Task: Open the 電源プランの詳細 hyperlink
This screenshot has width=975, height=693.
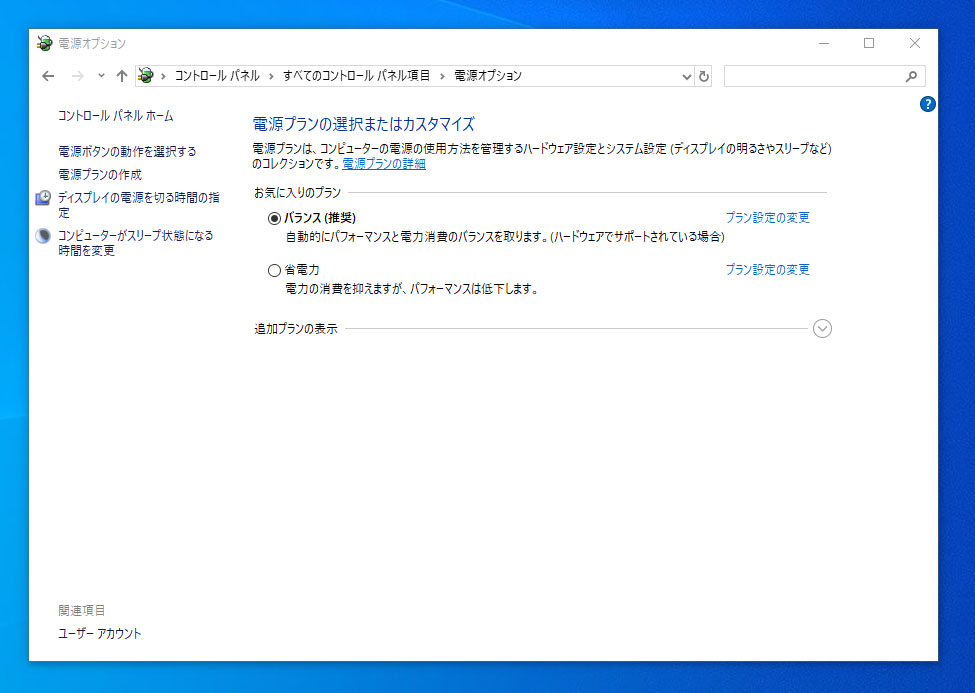Action: (384, 164)
